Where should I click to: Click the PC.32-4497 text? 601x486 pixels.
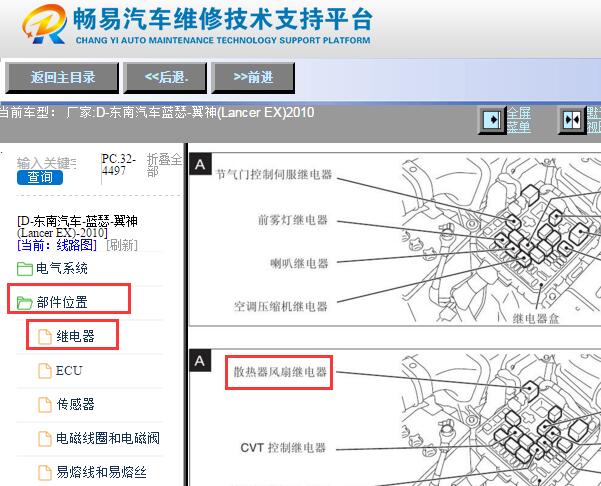118,165
